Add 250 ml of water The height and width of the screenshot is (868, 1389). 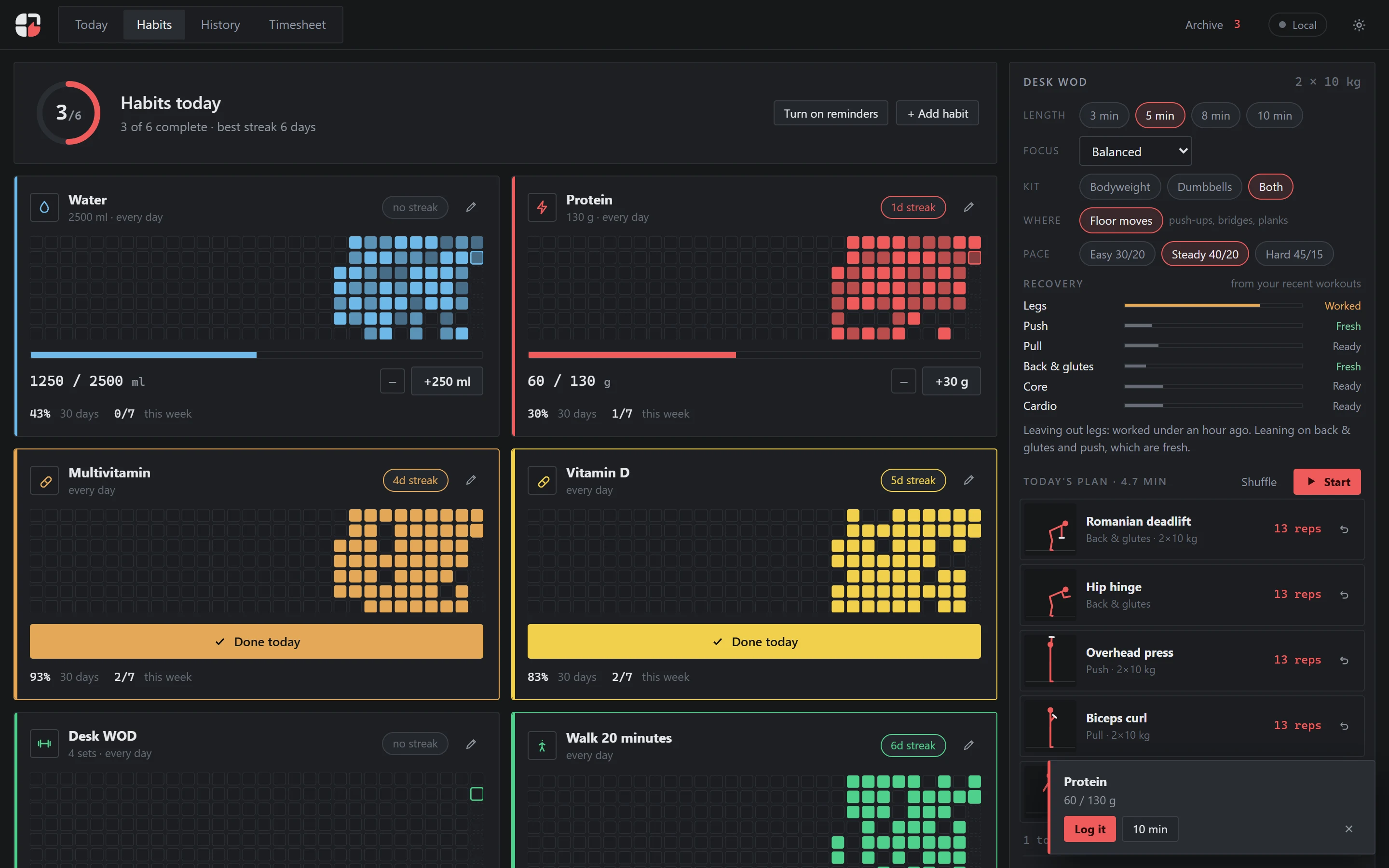[447, 381]
